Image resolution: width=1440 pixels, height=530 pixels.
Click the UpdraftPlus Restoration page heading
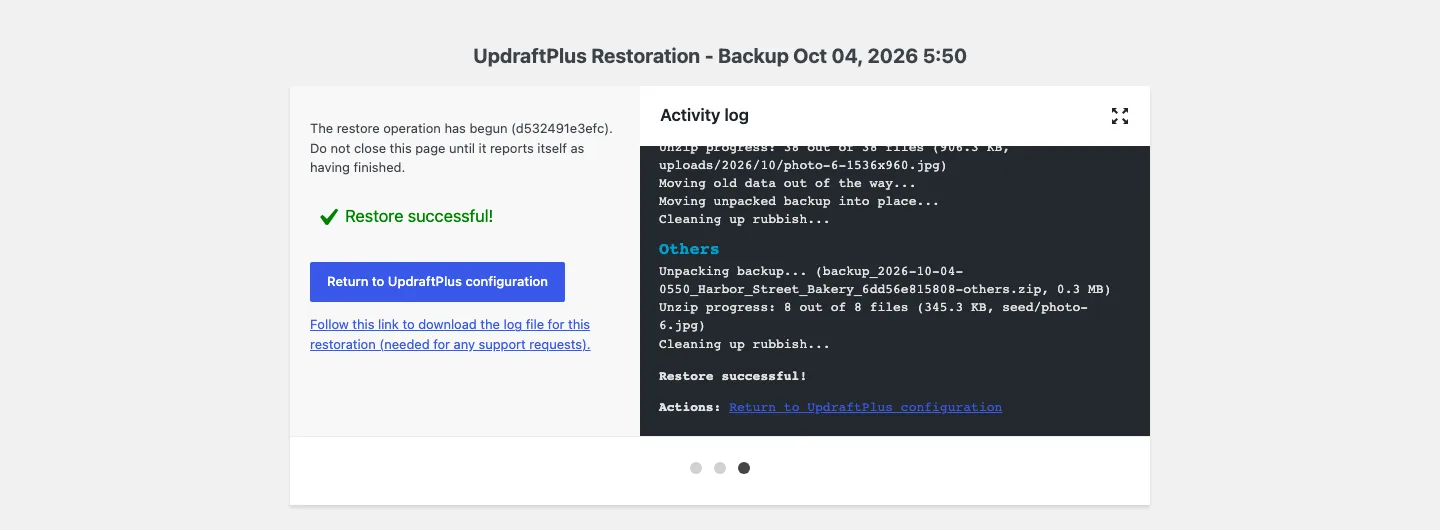point(720,56)
